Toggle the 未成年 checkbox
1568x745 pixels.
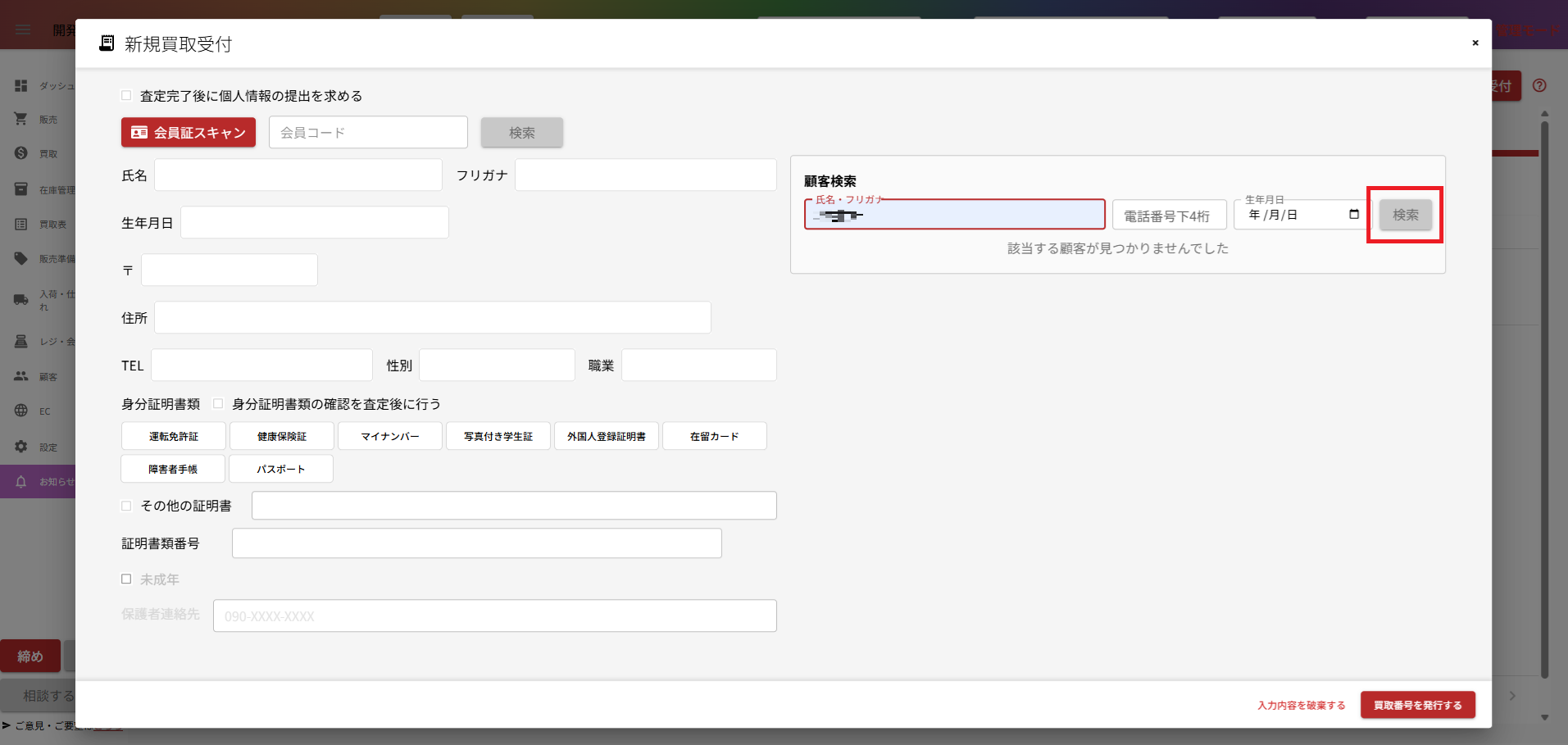pyautogui.click(x=126, y=579)
